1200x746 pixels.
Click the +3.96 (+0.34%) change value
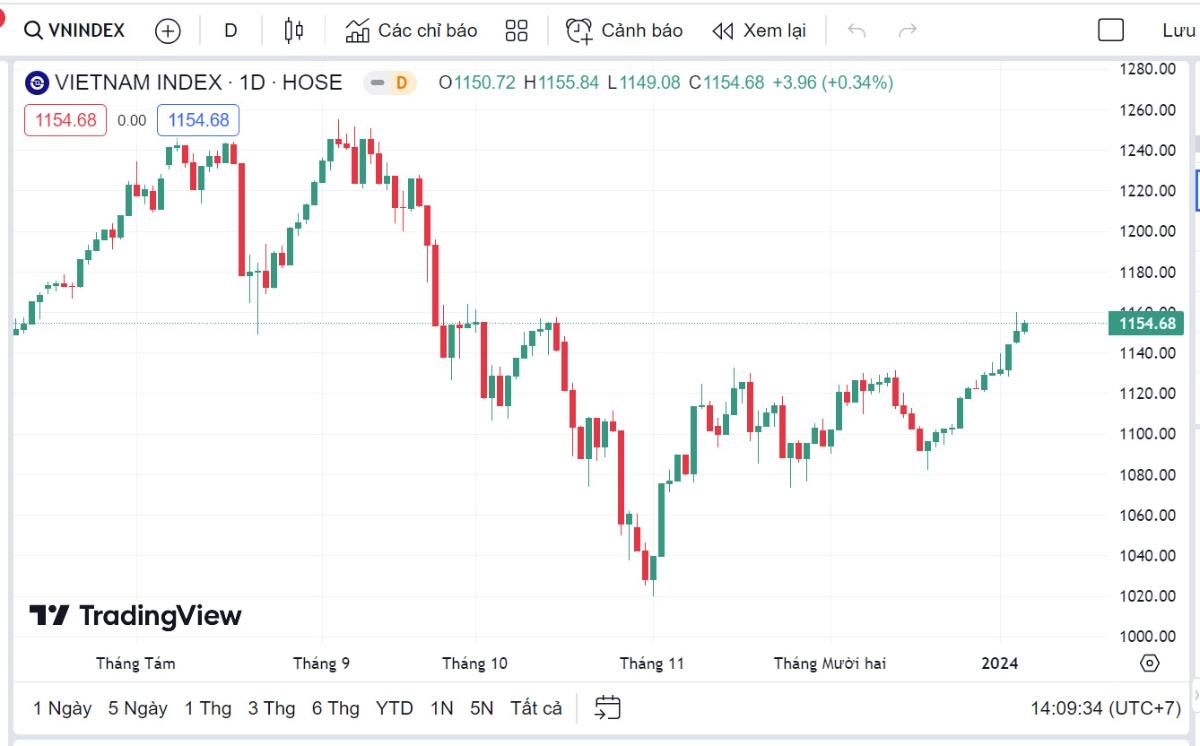click(x=833, y=82)
